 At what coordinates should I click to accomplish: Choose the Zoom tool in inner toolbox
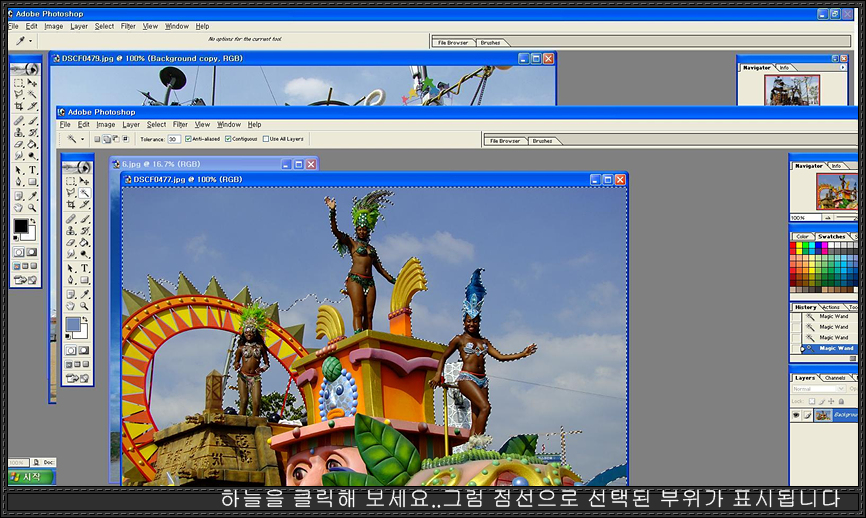(85, 306)
